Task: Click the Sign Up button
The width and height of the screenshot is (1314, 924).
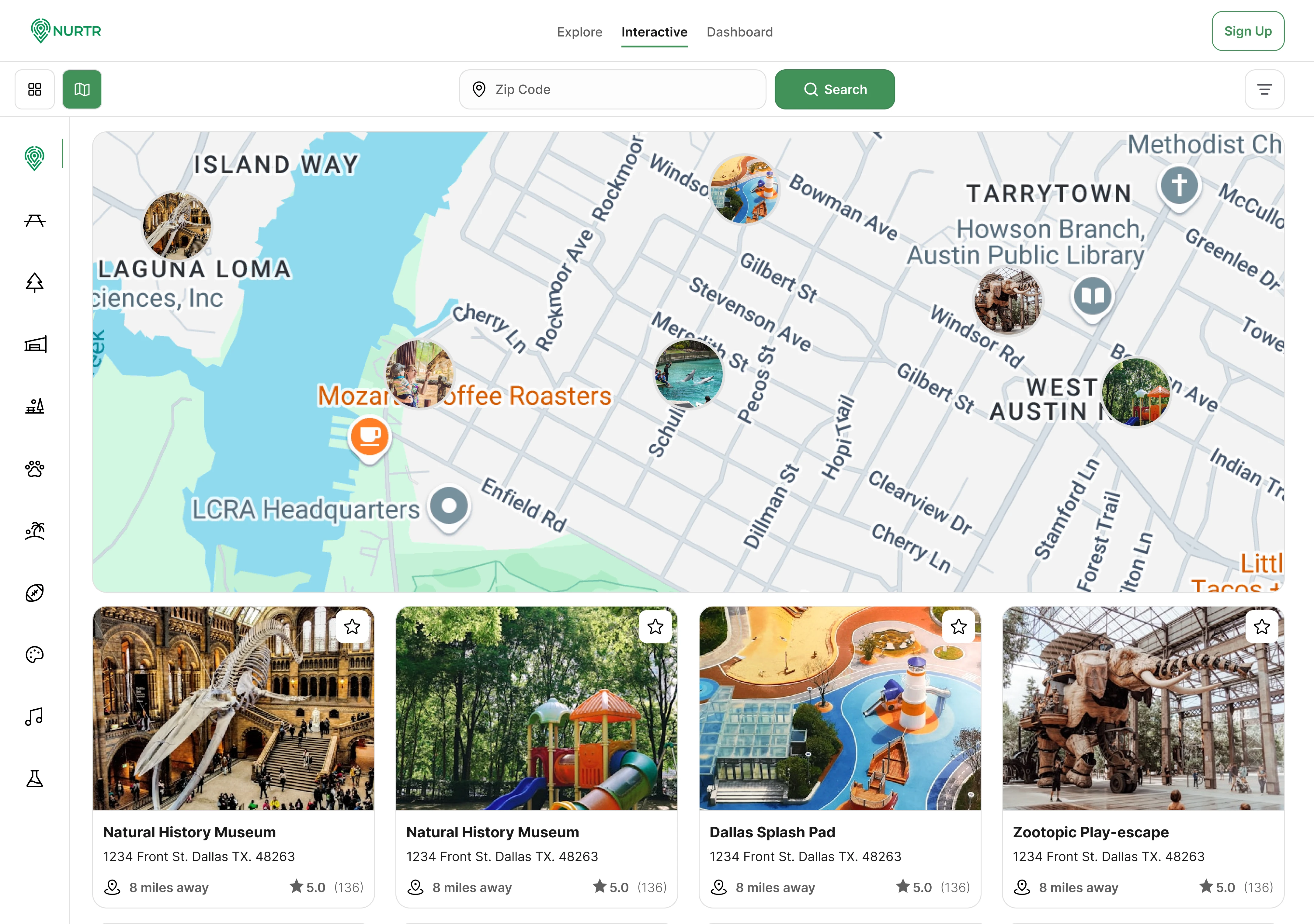Action: (1248, 31)
